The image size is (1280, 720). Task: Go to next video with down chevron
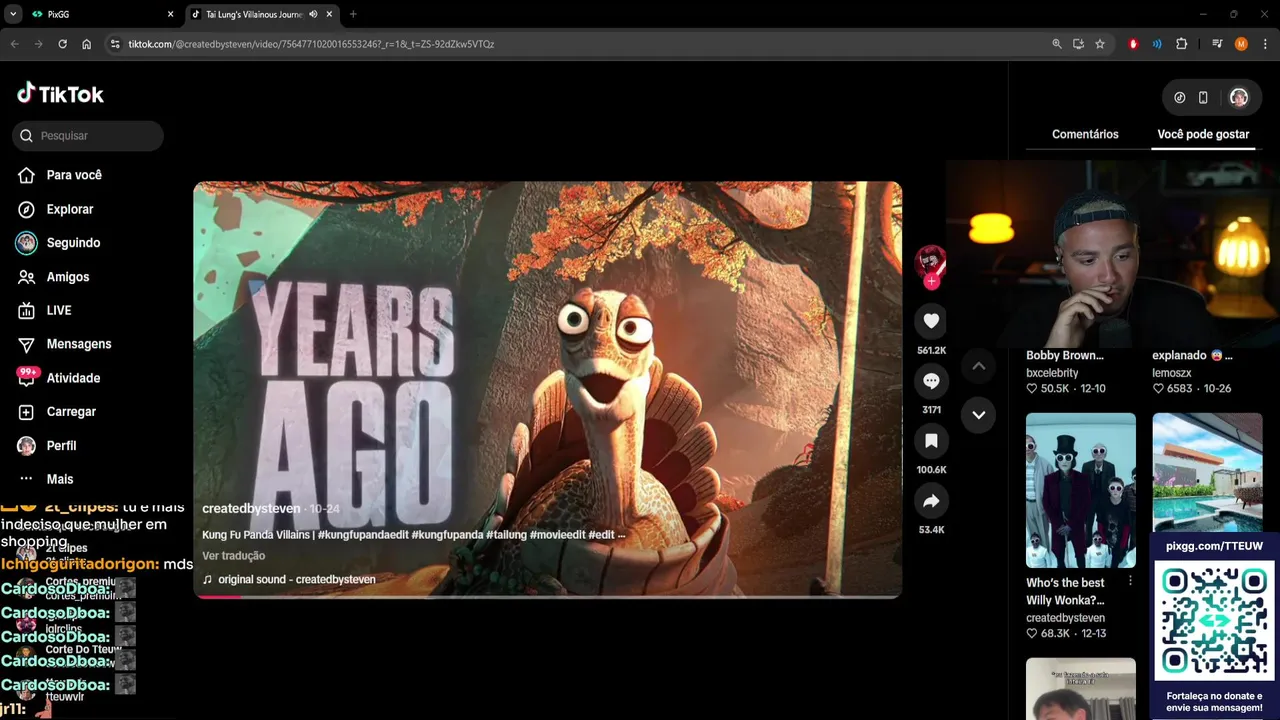click(x=978, y=415)
